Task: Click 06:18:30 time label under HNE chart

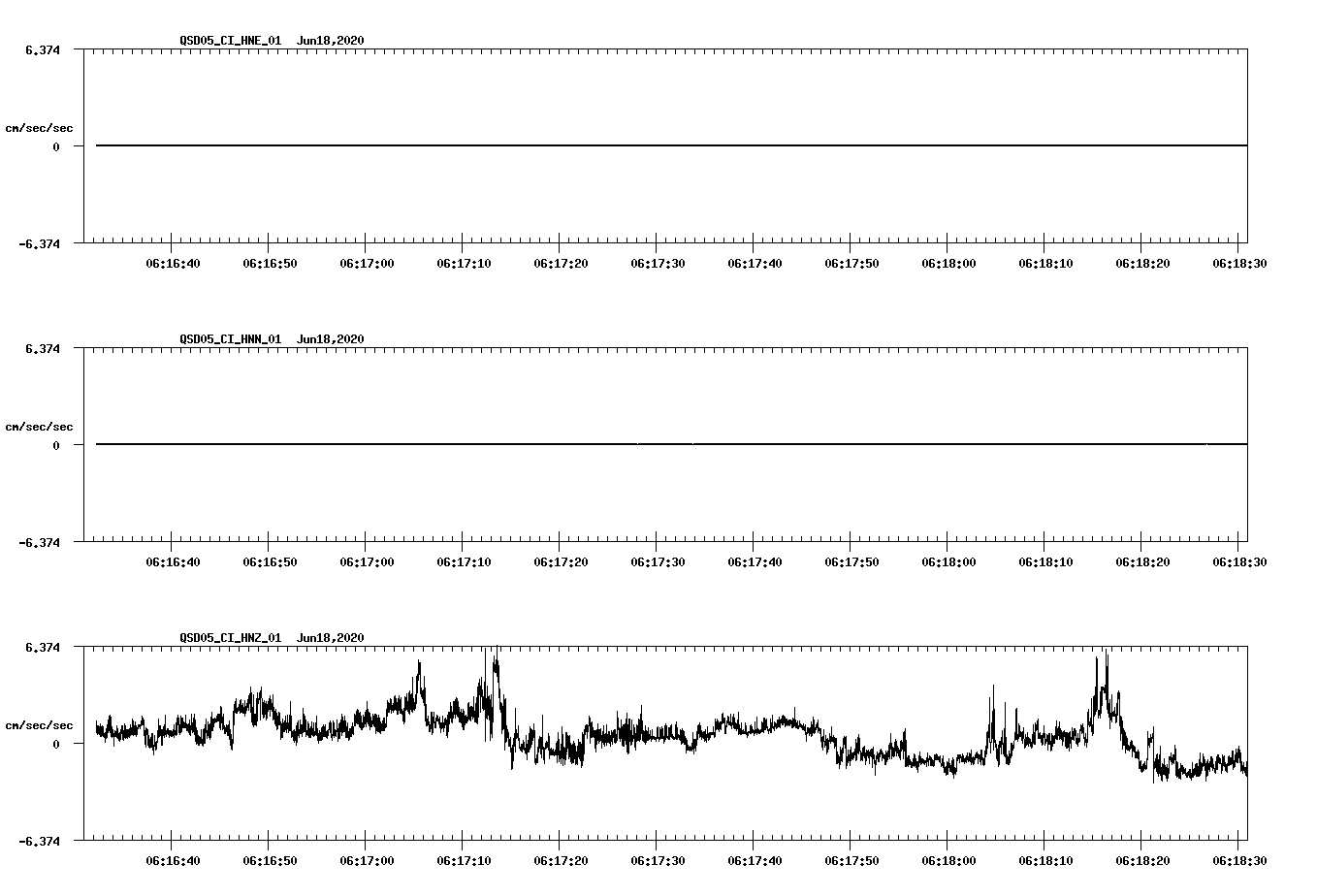Action: (1239, 263)
